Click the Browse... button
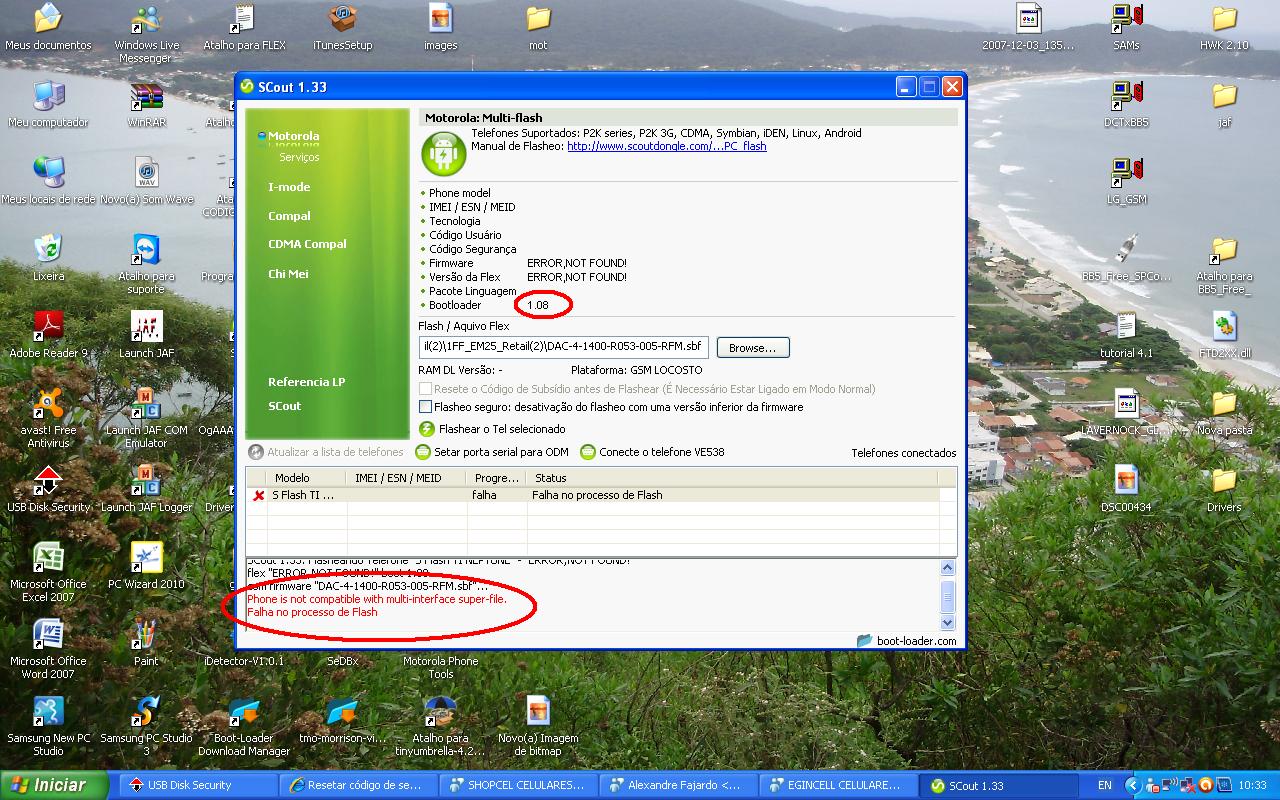This screenshot has width=1280, height=800. click(753, 348)
